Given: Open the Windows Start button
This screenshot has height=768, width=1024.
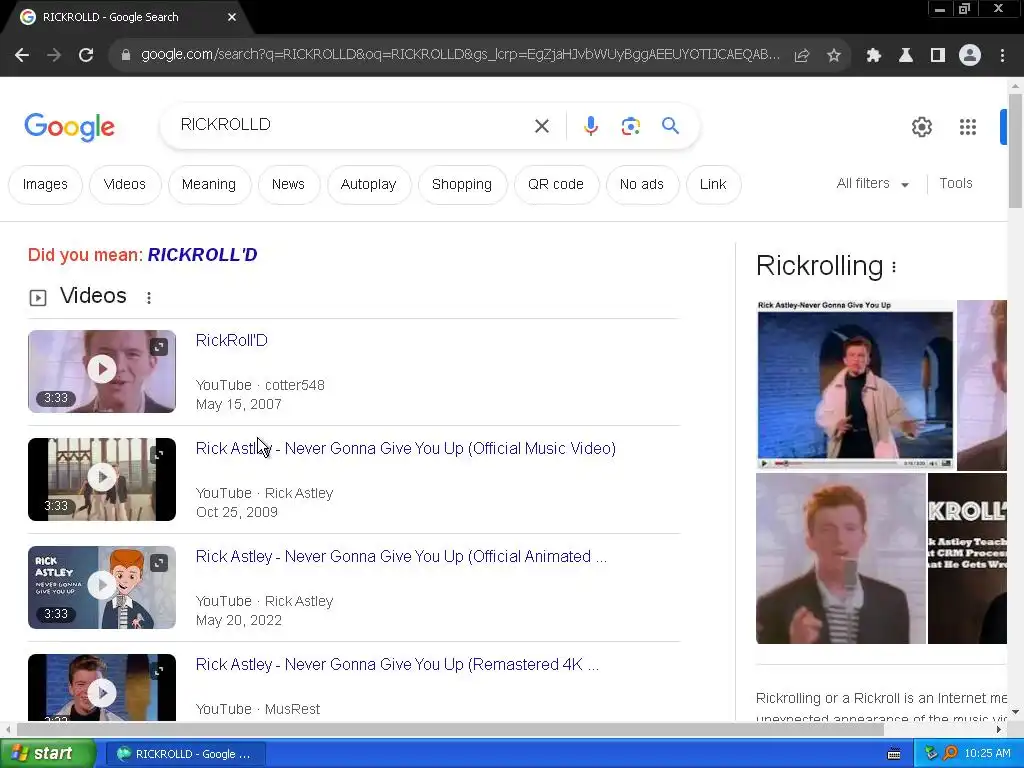Looking at the screenshot, I should (x=47, y=754).
